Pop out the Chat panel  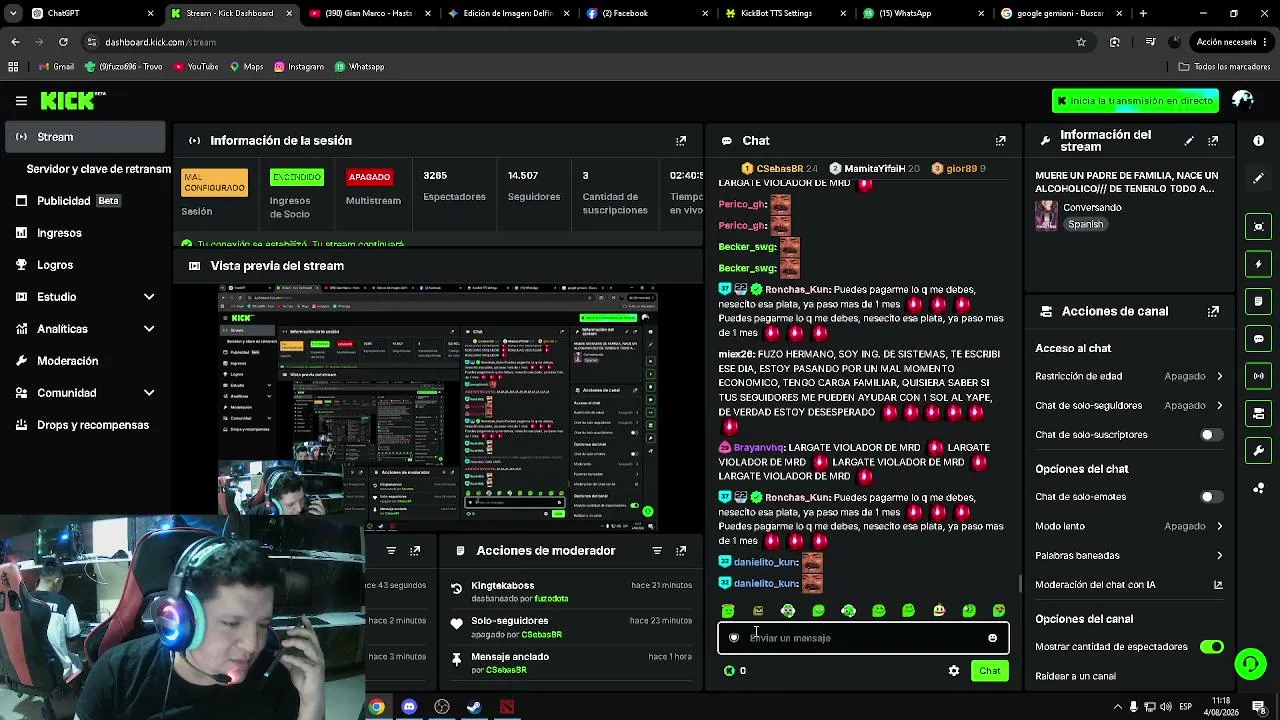click(x=1000, y=141)
